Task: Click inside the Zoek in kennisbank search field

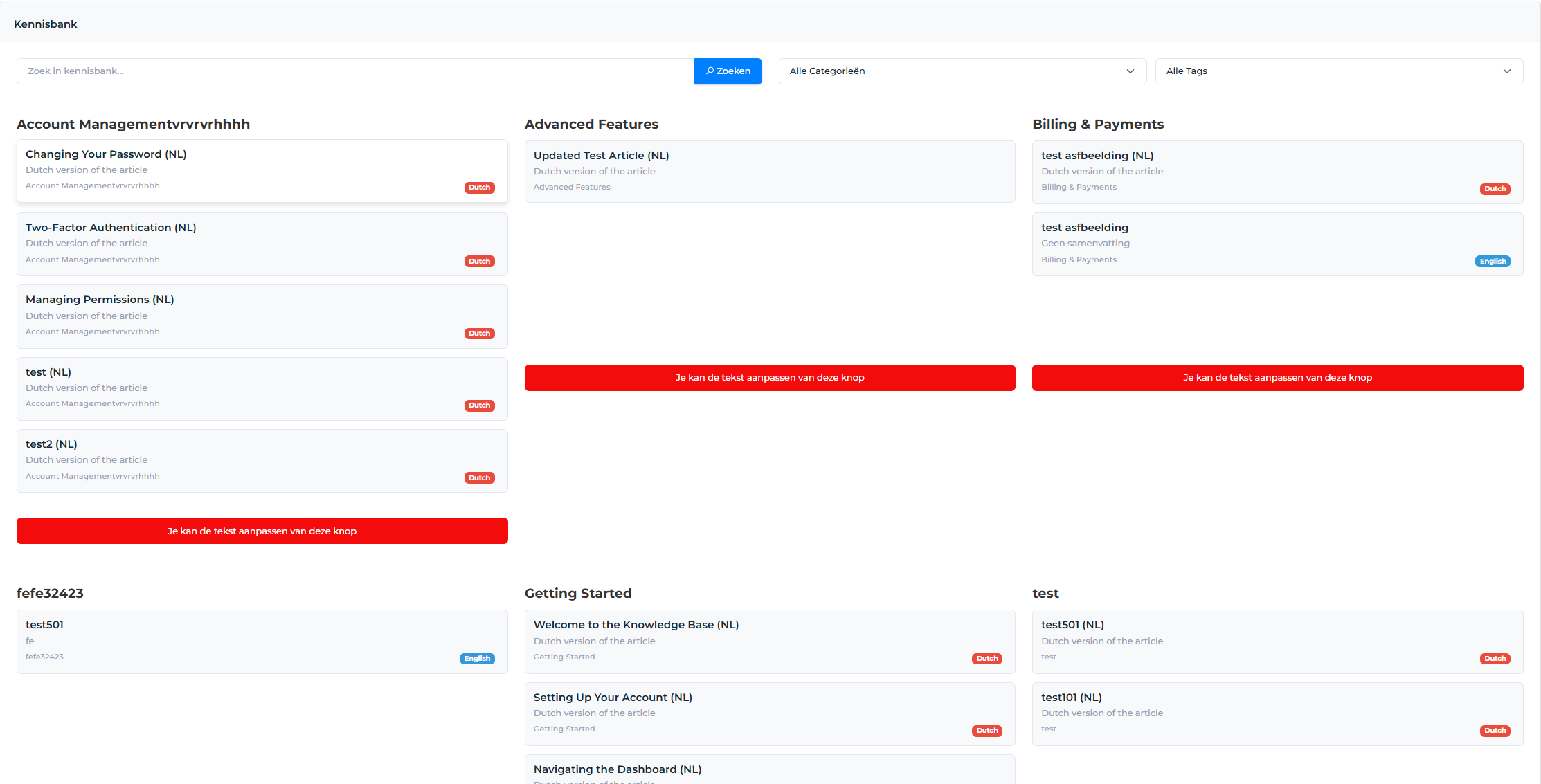Action: [x=346, y=71]
